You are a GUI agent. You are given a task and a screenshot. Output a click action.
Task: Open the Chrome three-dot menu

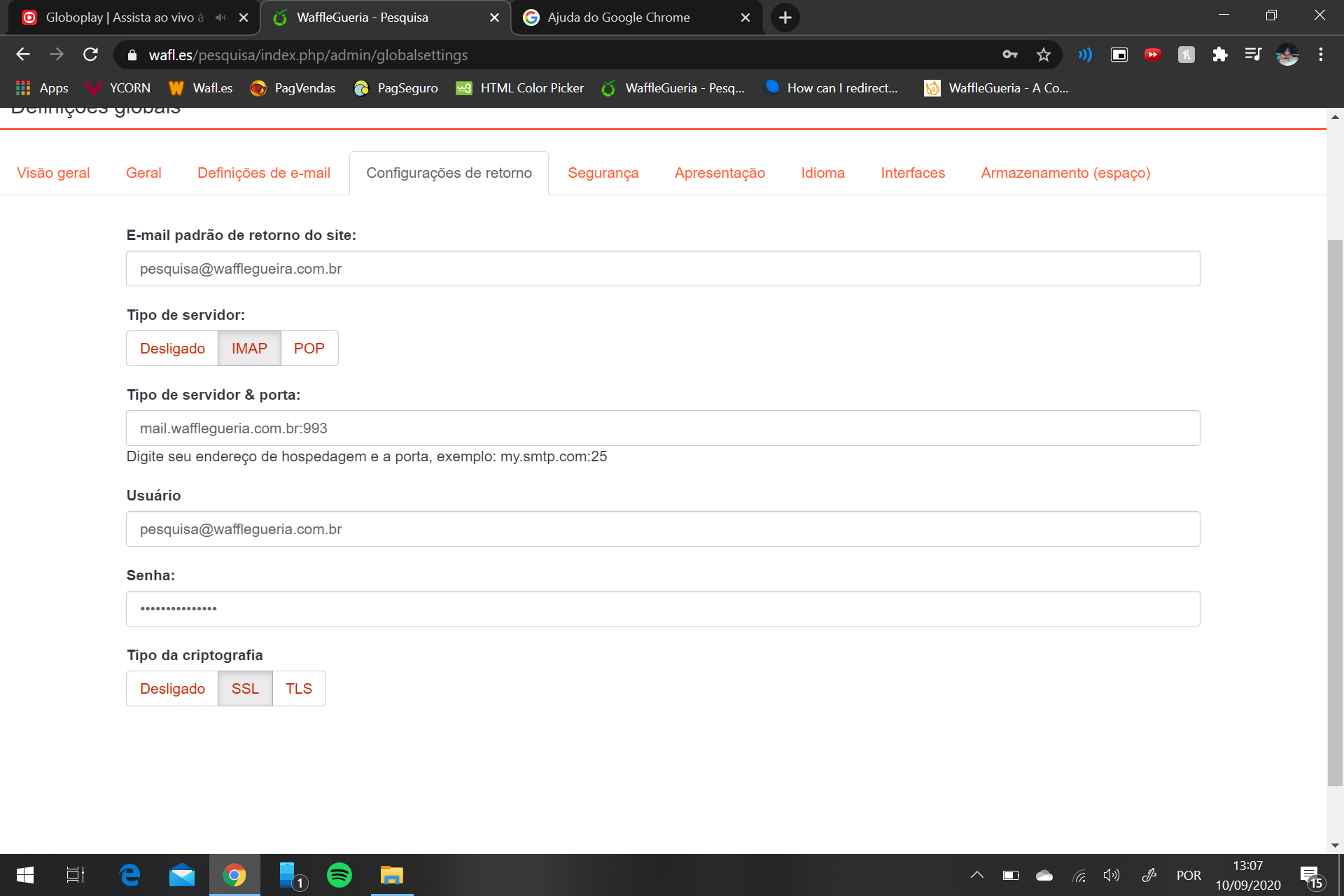[x=1320, y=55]
